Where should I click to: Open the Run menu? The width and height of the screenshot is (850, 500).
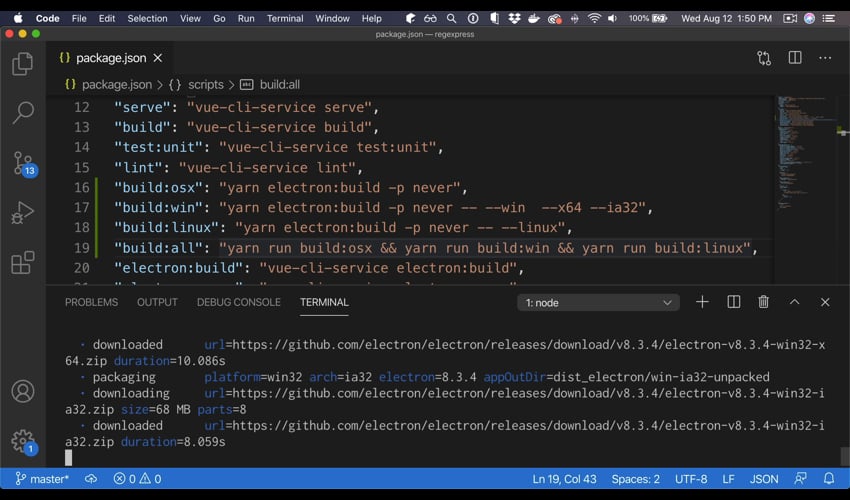[246, 18]
